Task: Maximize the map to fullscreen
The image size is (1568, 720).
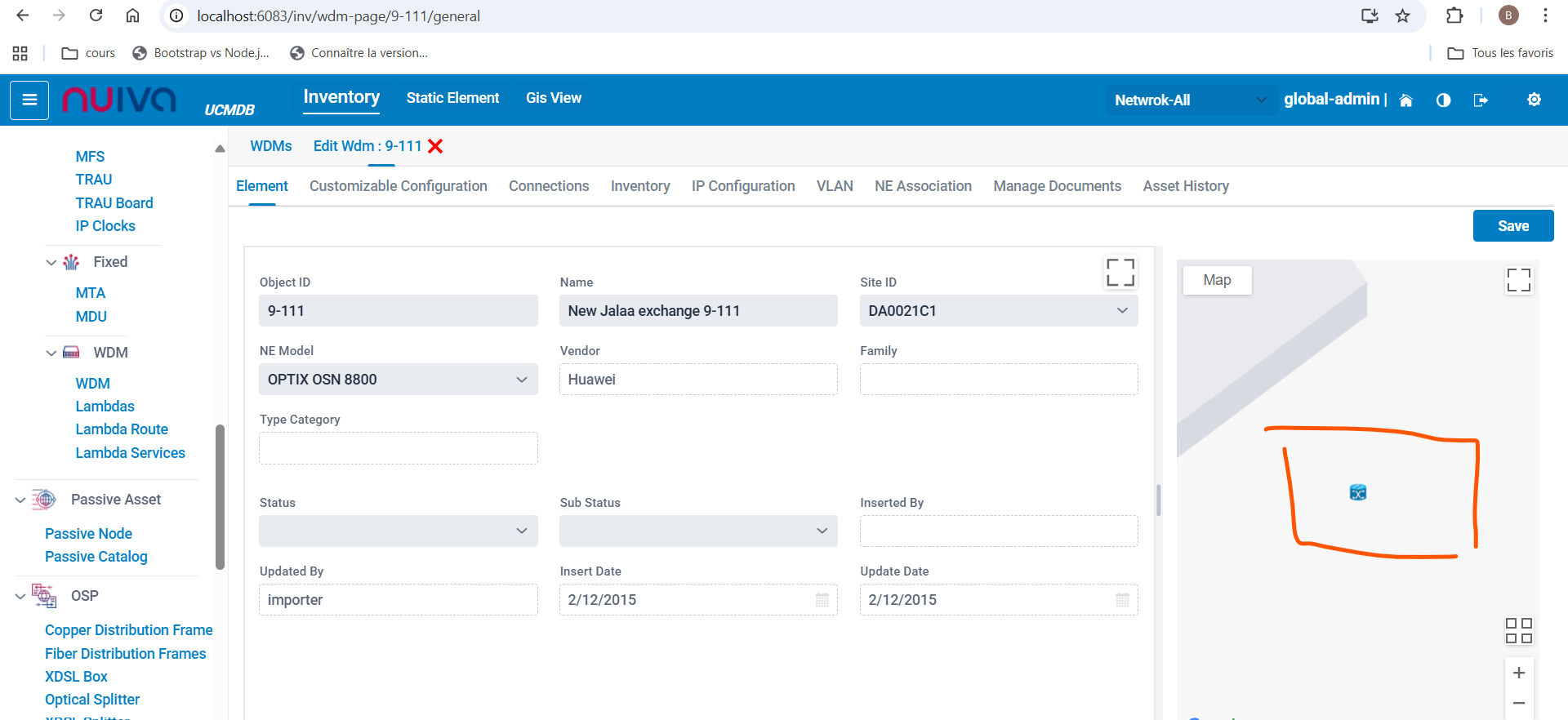Action: point(1518,280)
